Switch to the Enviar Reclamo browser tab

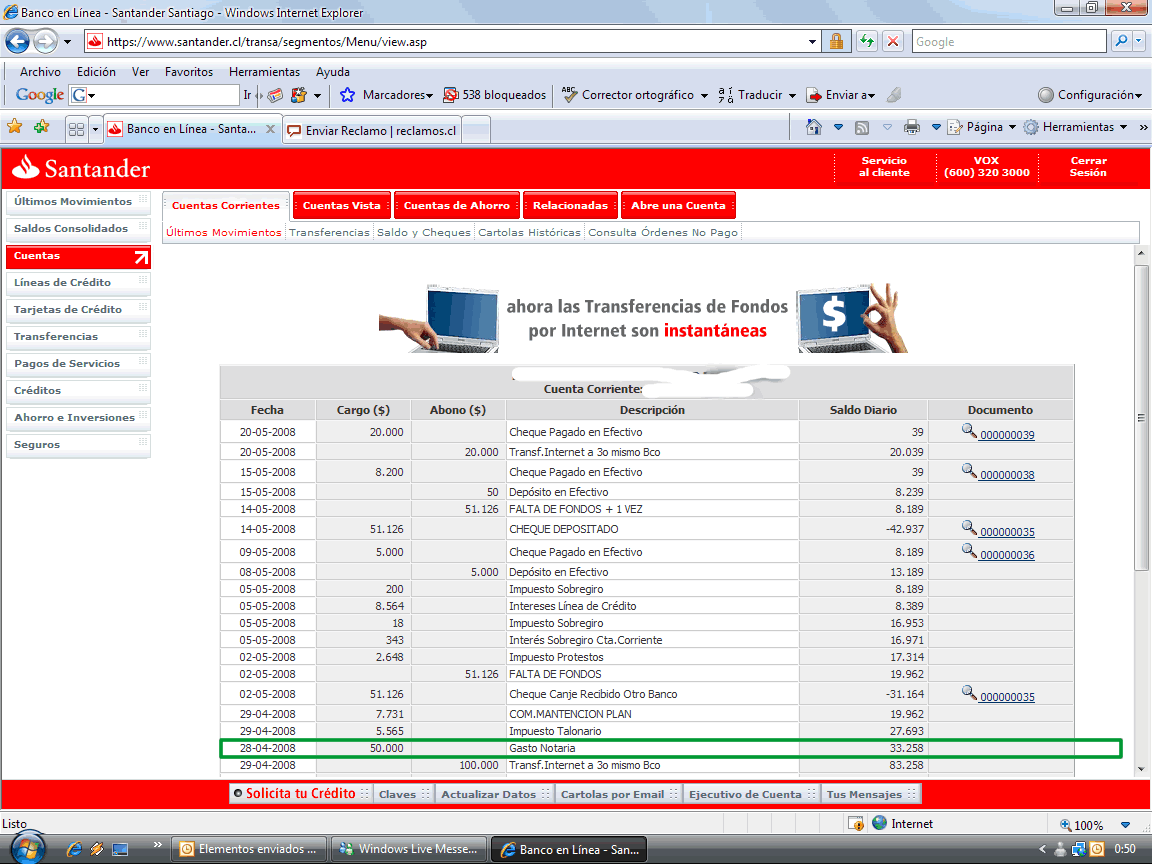[x=372, y=130]
